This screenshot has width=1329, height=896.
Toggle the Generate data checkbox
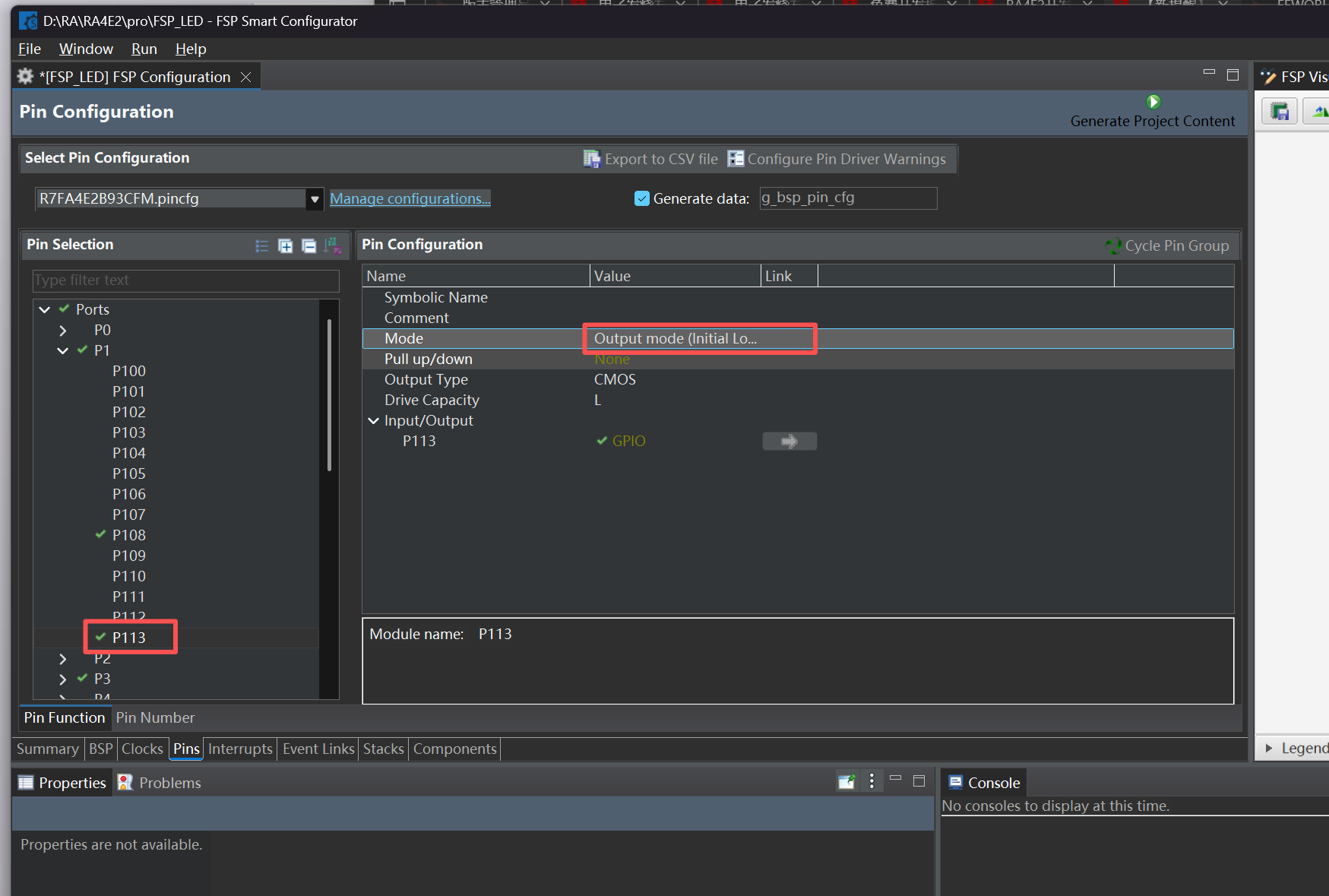click(642, 198)
